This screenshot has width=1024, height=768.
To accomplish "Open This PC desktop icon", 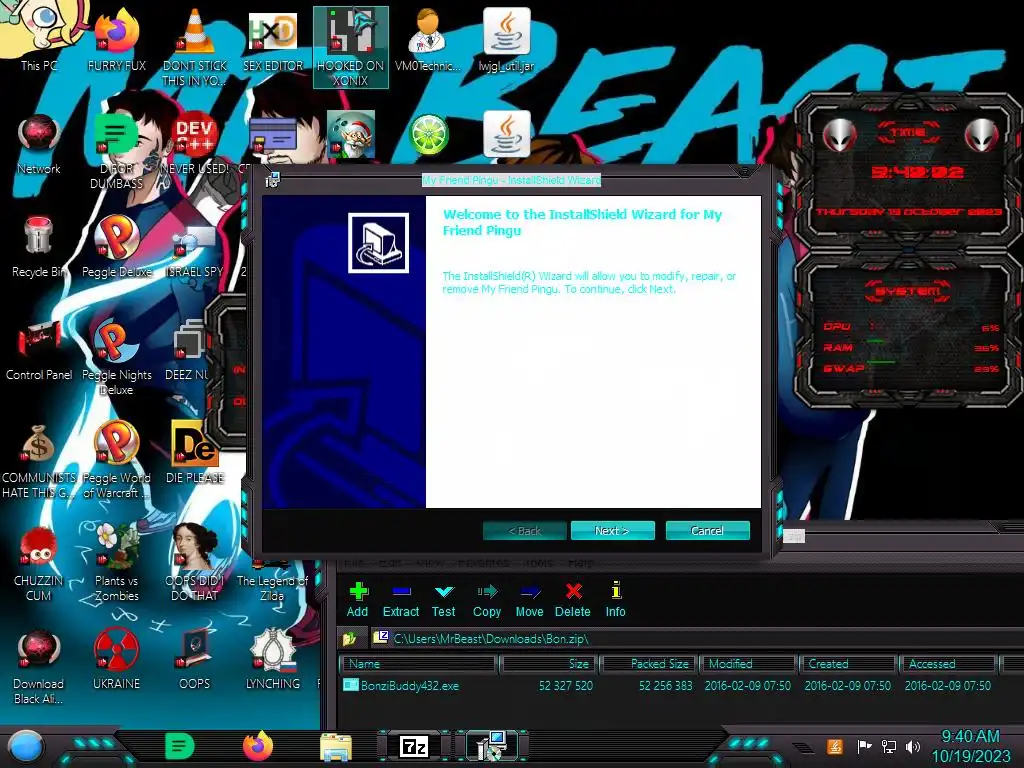I will (39, 38).
